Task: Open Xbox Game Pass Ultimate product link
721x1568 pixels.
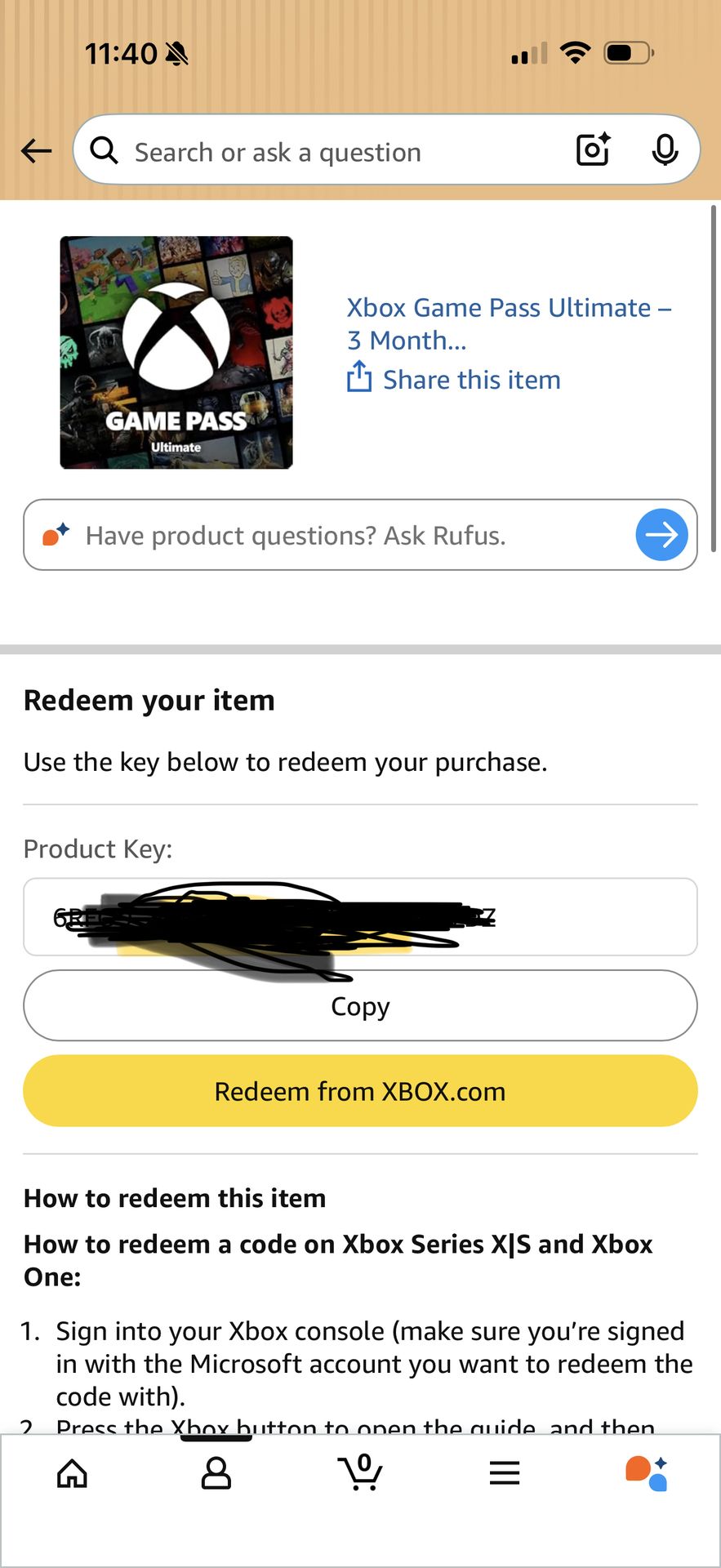Action: click(x=509, y=323)
